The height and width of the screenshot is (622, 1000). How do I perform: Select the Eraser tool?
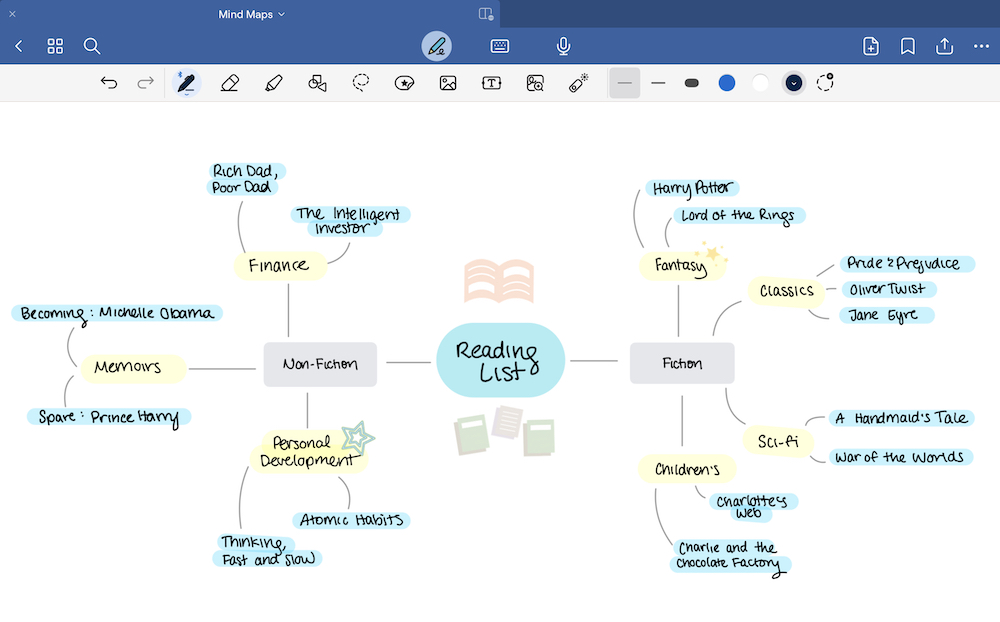coord(230,83)
